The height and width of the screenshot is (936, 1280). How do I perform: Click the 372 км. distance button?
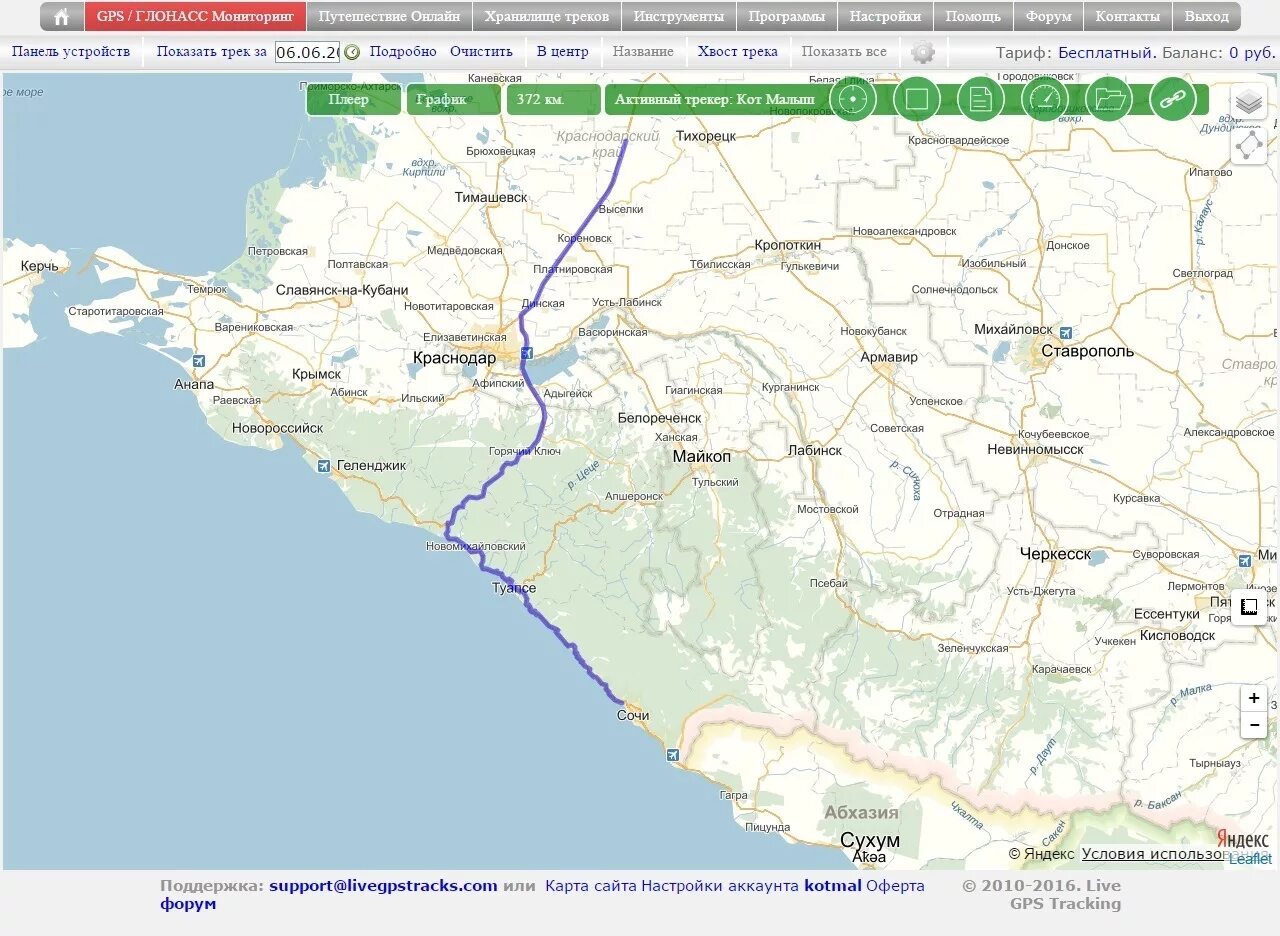click(x=553, y=99)
